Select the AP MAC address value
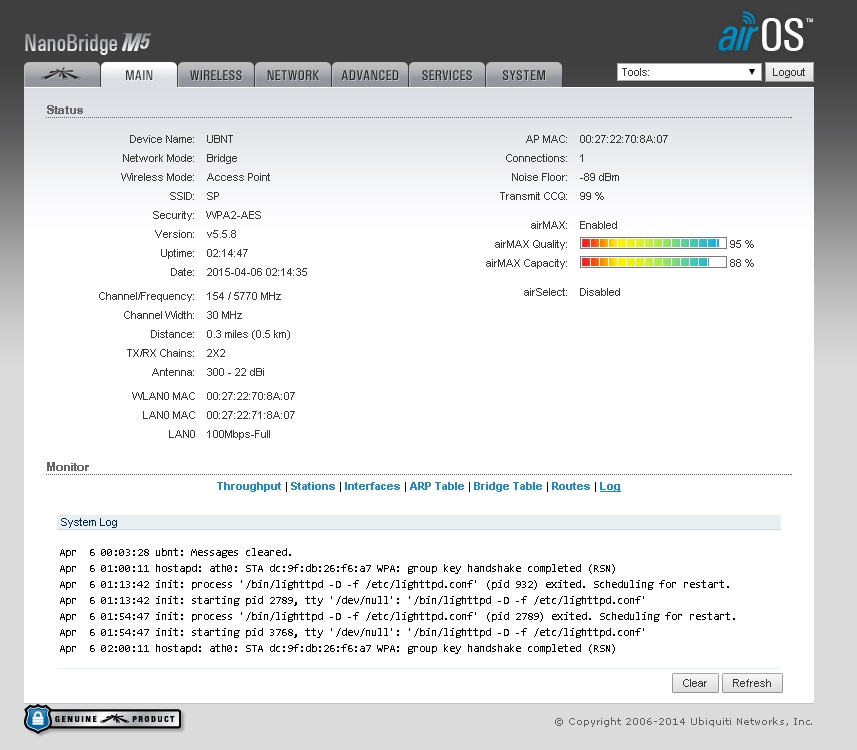The height and width of the screenshot is (750, 857). coord(624,139)
